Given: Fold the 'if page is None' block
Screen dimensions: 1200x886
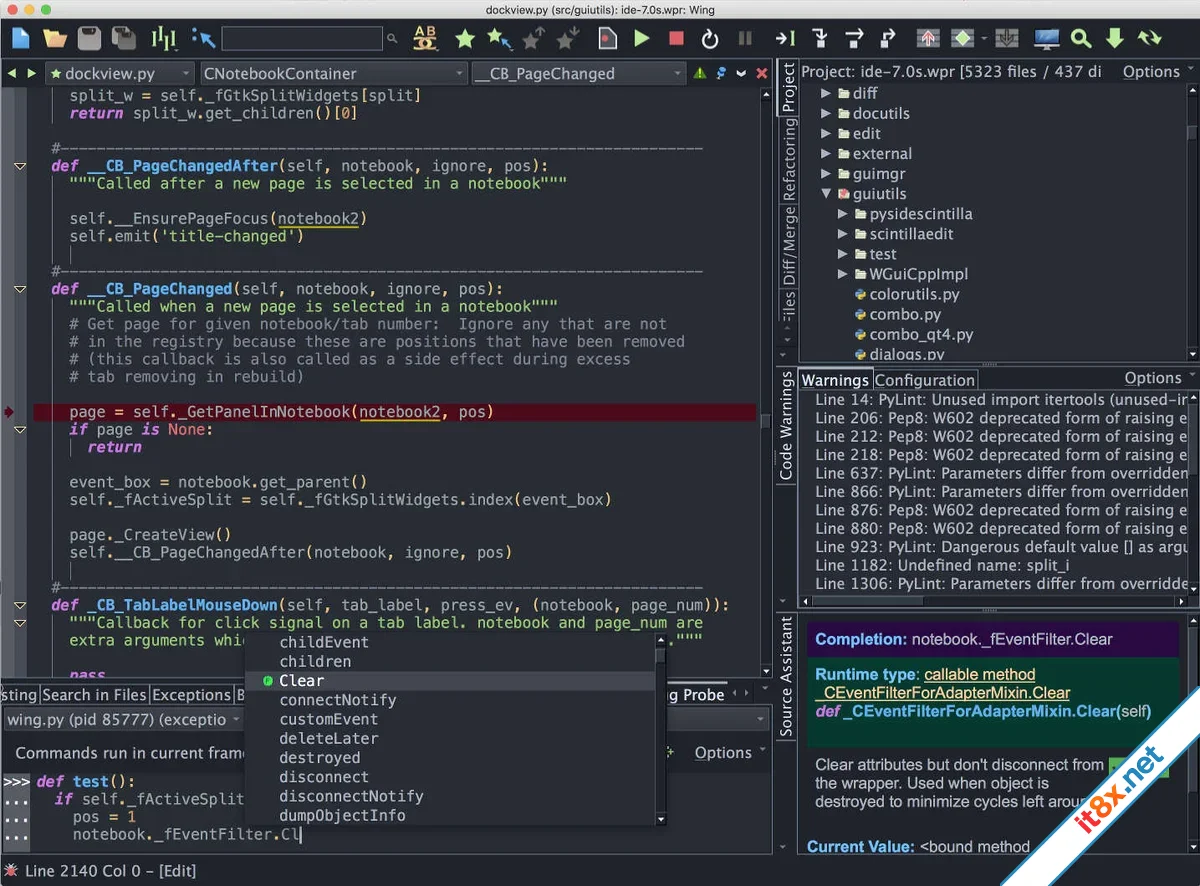Looking at the screenshot, I should click(x=19, y=430).
